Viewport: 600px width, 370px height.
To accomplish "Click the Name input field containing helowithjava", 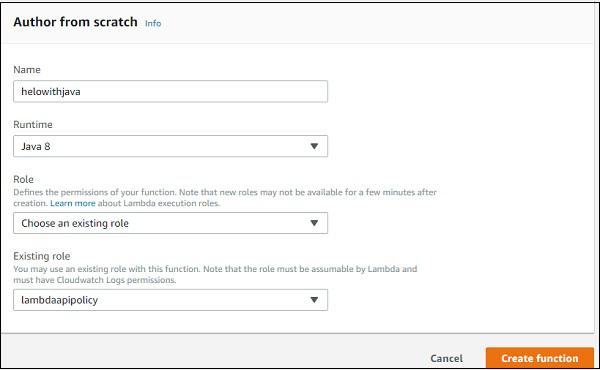I will [x=170, y=91].
